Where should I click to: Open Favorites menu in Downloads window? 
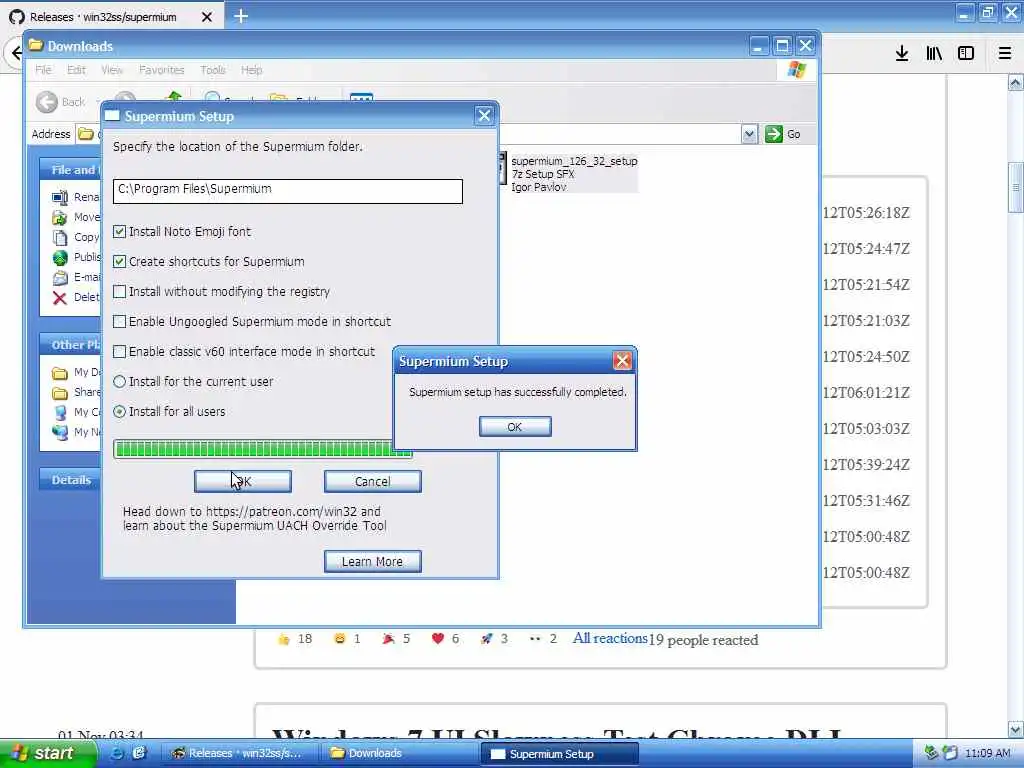point(161,70)
